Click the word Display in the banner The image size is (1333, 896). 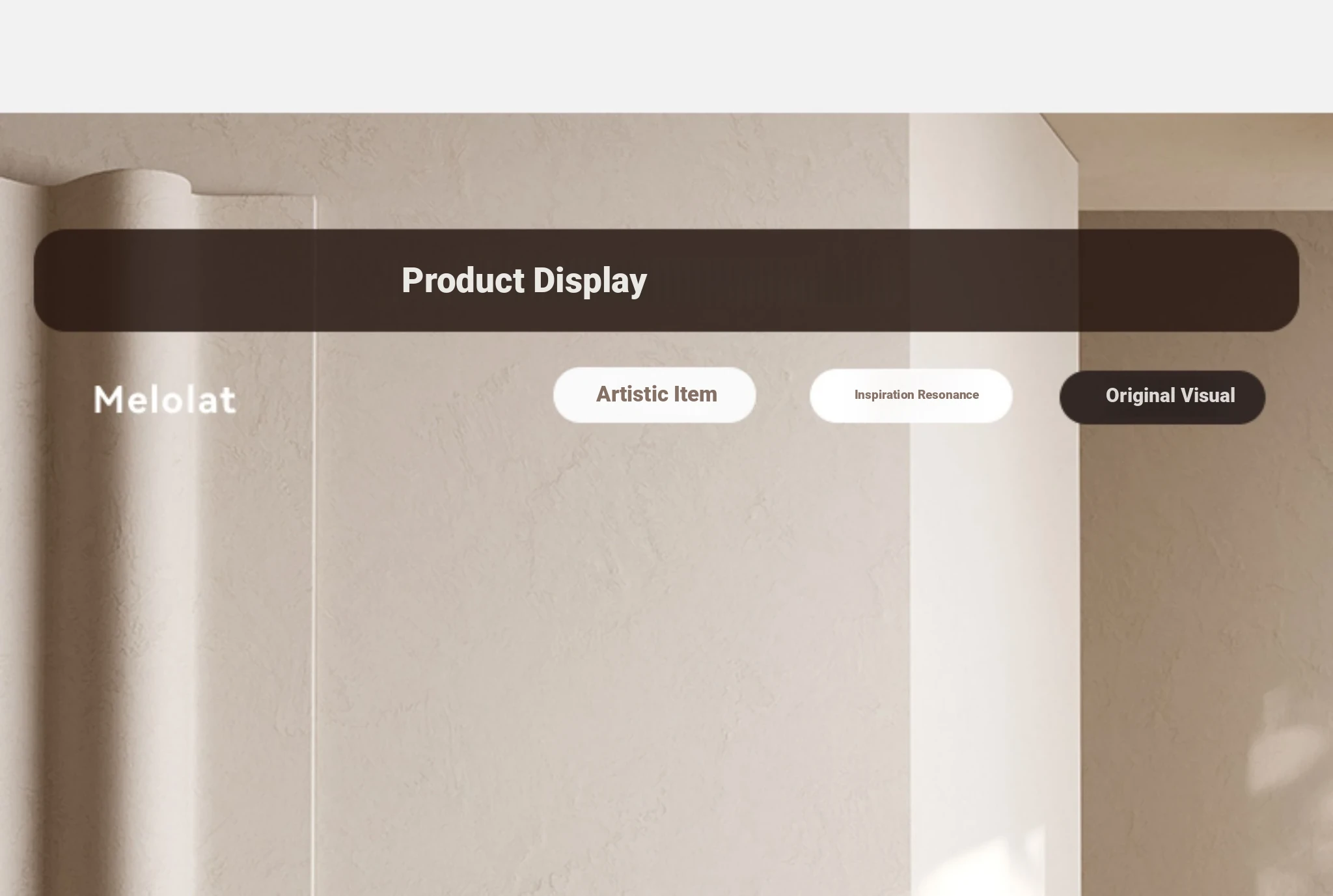pos(590,281)
